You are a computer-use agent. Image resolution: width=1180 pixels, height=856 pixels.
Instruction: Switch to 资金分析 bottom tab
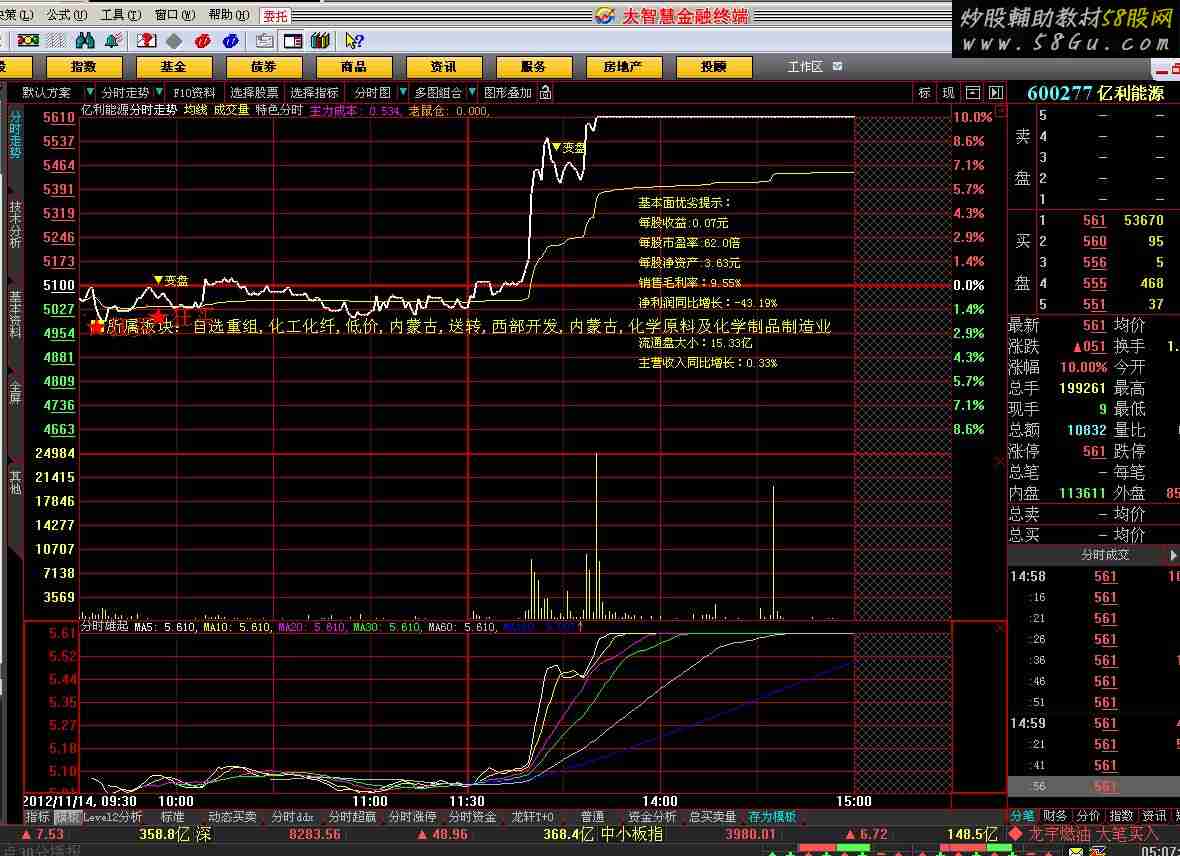(x=652, y=817)
